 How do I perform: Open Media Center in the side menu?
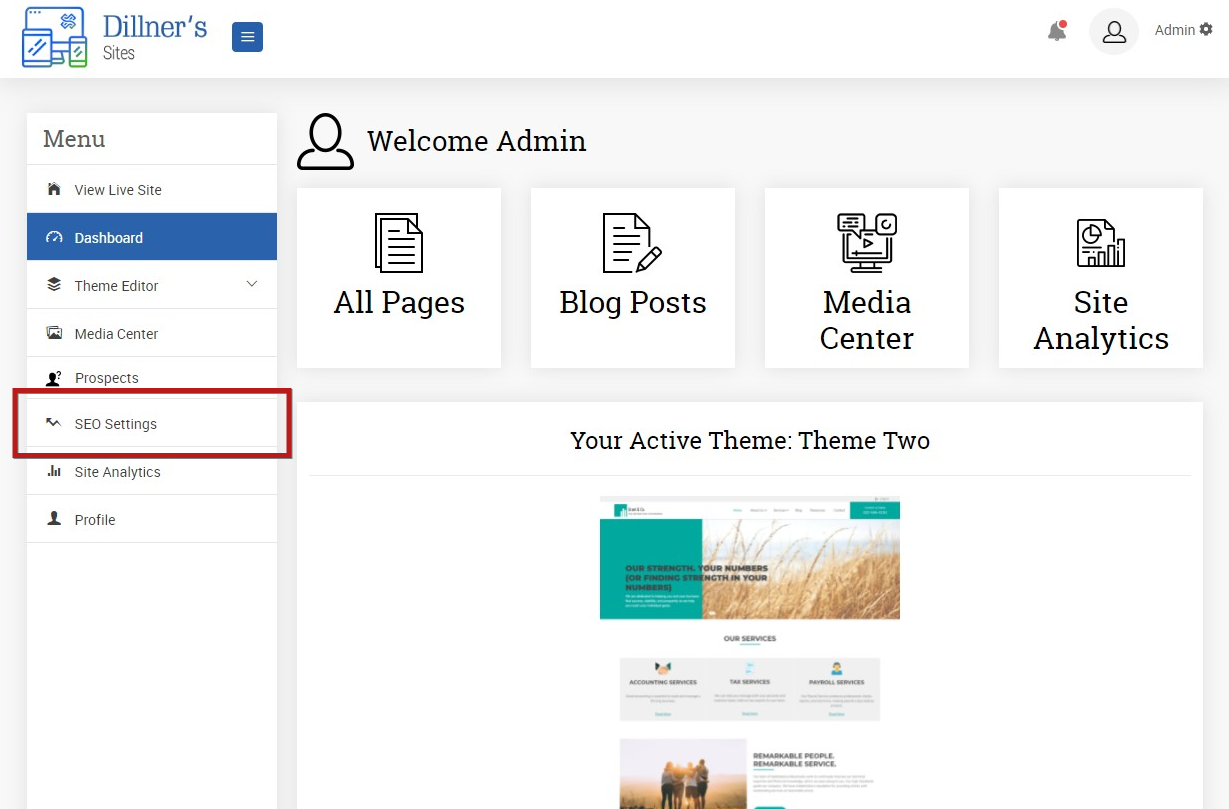click(x=152, y=333)
